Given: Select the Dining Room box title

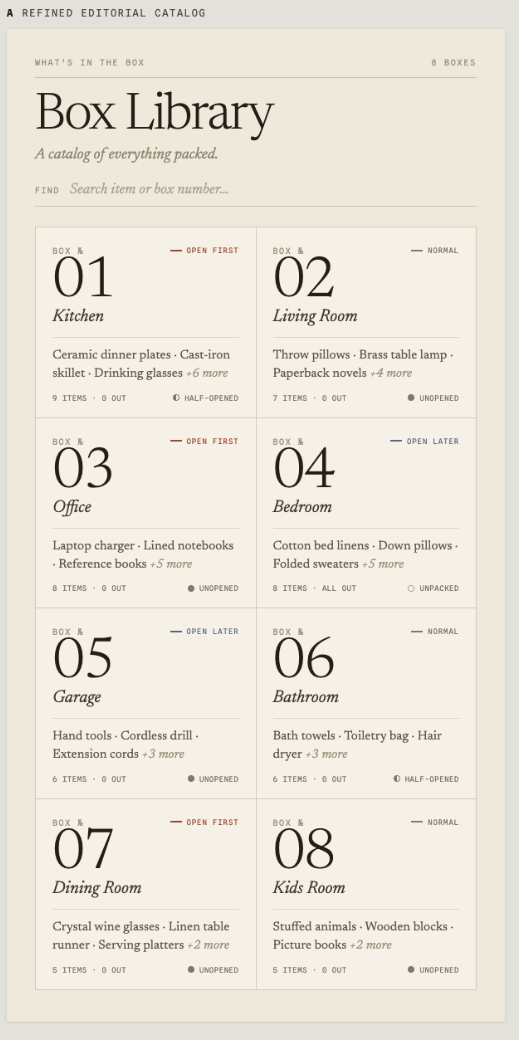Looking at the screenshot, I should 97,887.
